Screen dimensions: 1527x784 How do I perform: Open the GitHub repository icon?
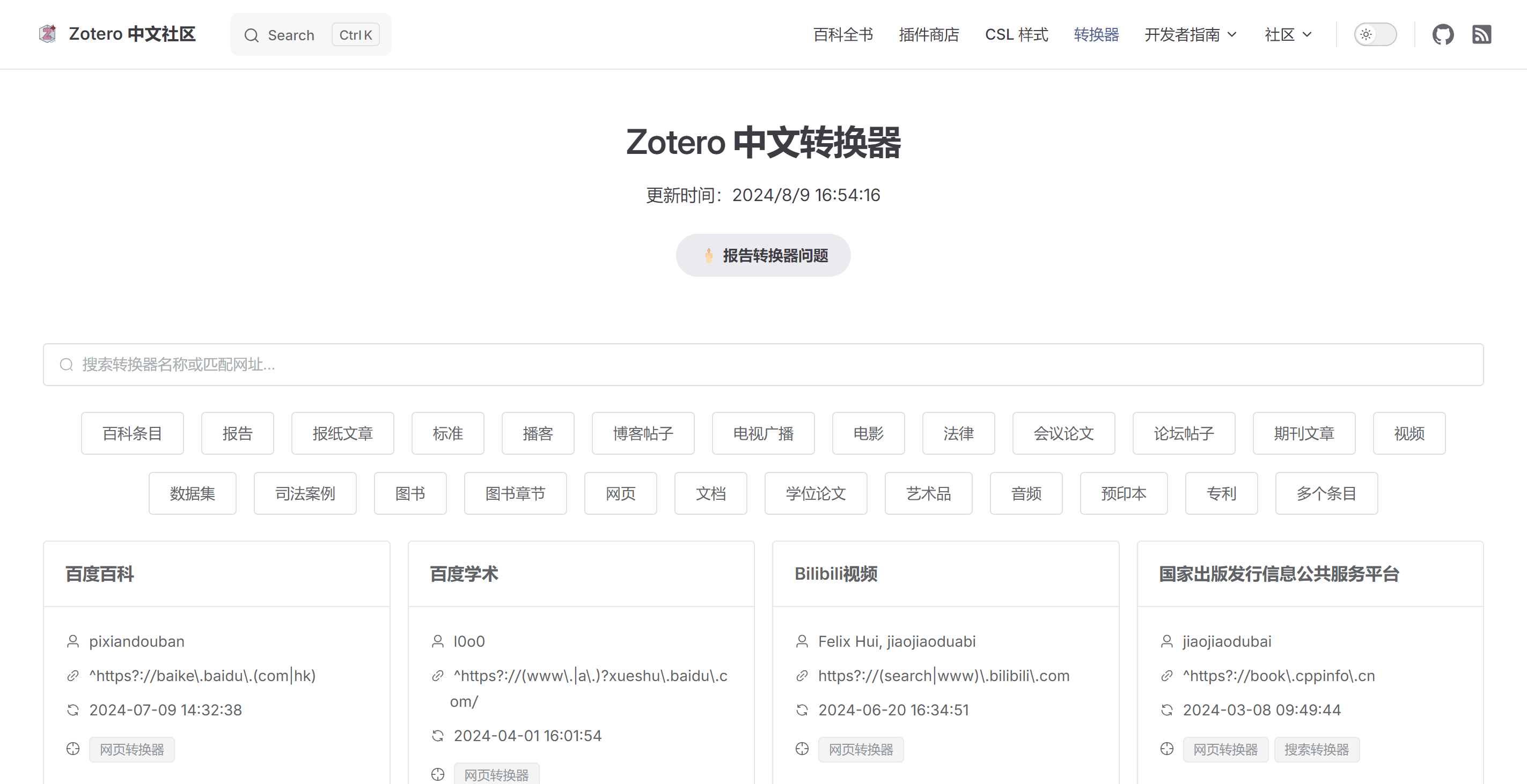coord(1443,34)
